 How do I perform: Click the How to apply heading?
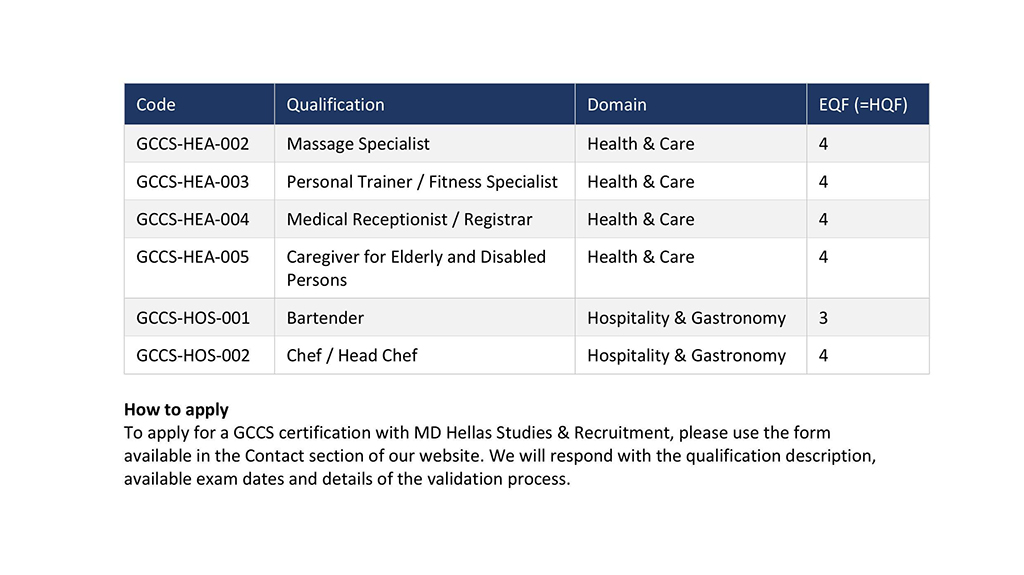[176, 409]
